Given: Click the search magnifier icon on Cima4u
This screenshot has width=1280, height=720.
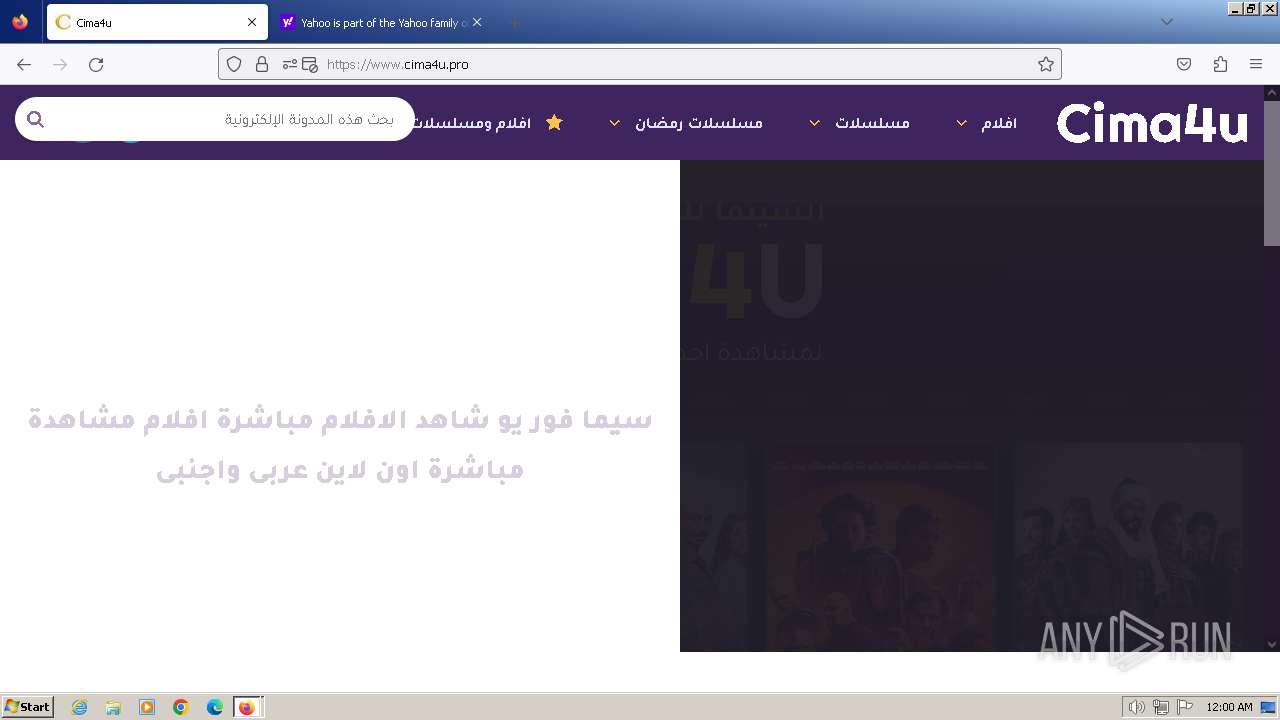Looking at the screenshot, I should coord(36,120).
